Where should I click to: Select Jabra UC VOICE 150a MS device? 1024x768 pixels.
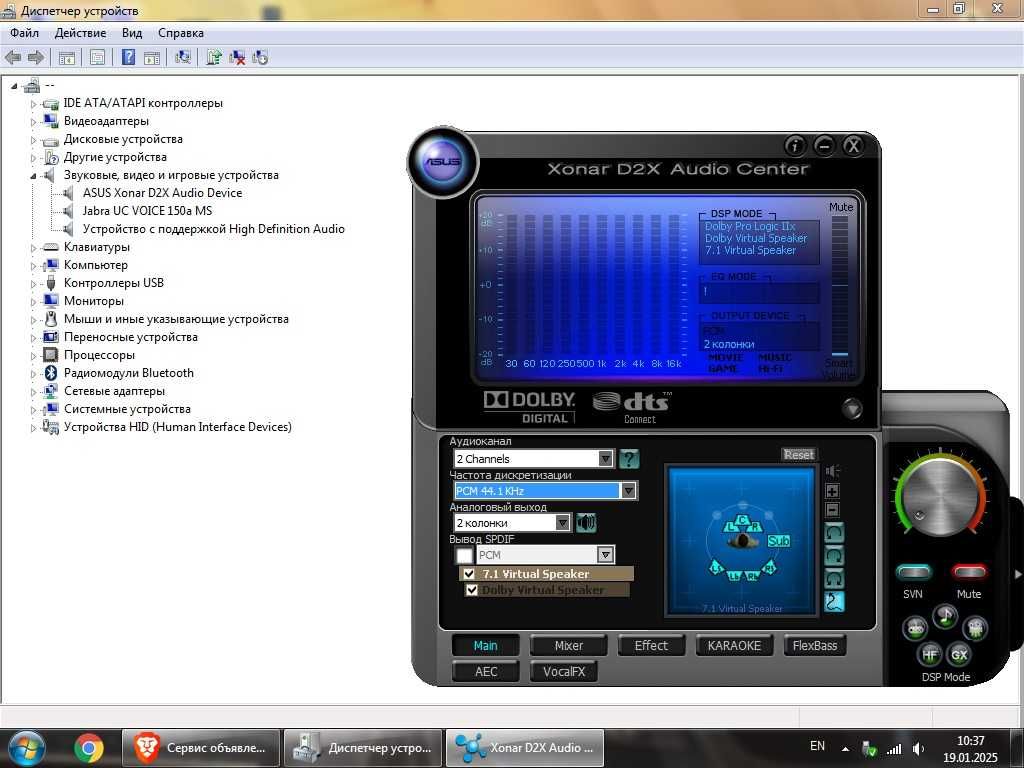pyautogui.click(x=147, y=211)
